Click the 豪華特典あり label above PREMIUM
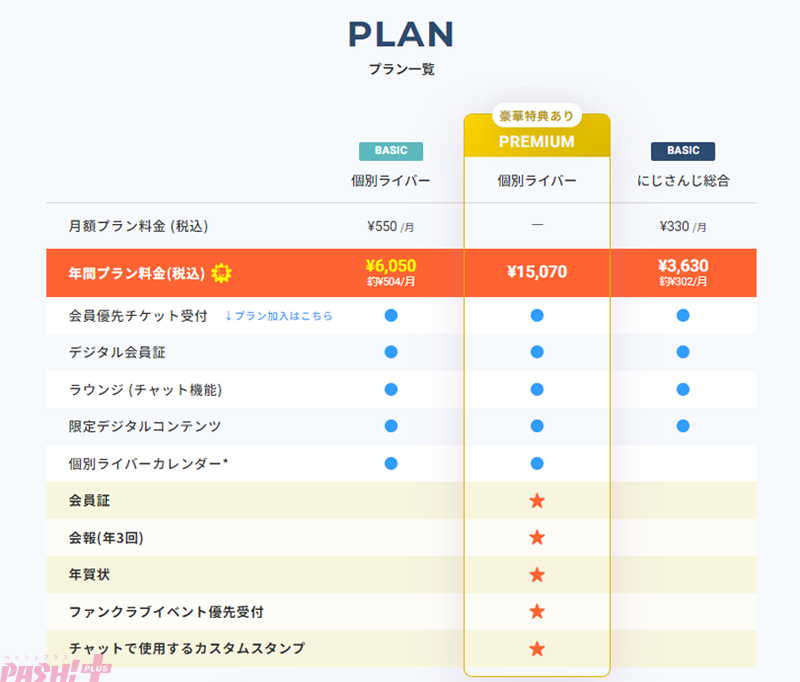Image resolution: width=800 pixels, height=682 pixels. (x=537, y=116)
